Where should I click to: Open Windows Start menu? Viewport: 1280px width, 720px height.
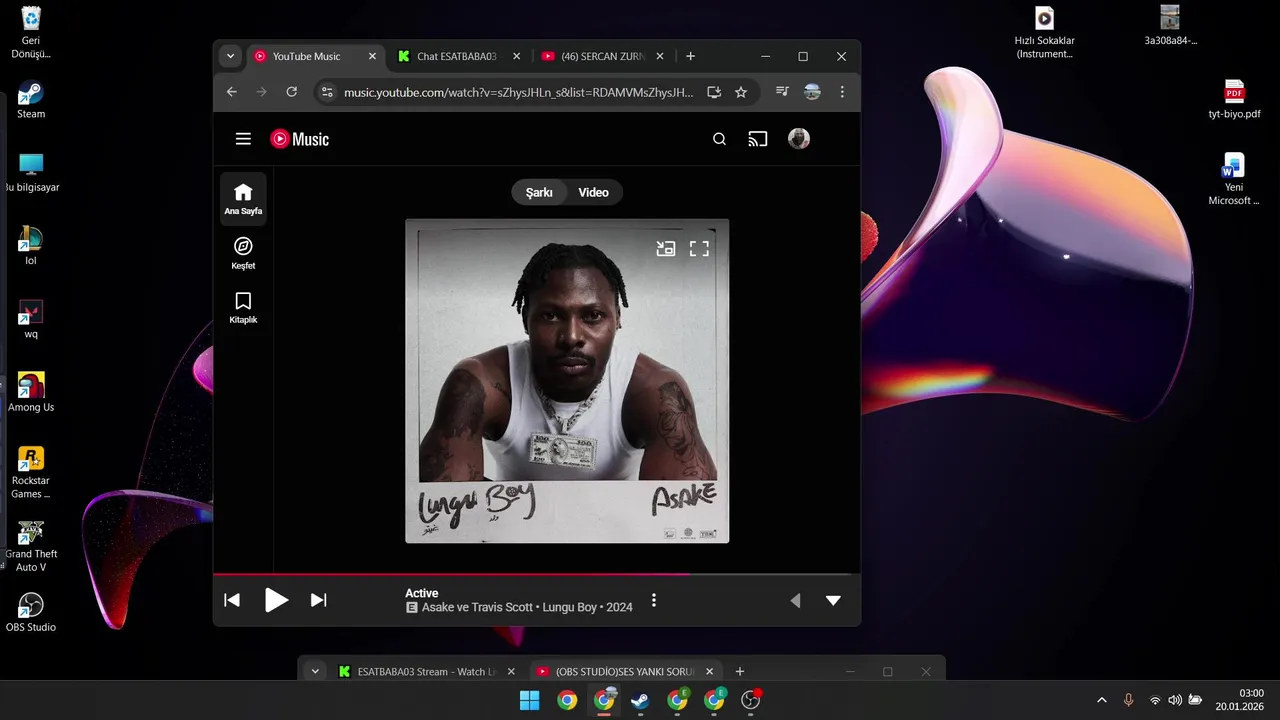[x=530, y=700]
